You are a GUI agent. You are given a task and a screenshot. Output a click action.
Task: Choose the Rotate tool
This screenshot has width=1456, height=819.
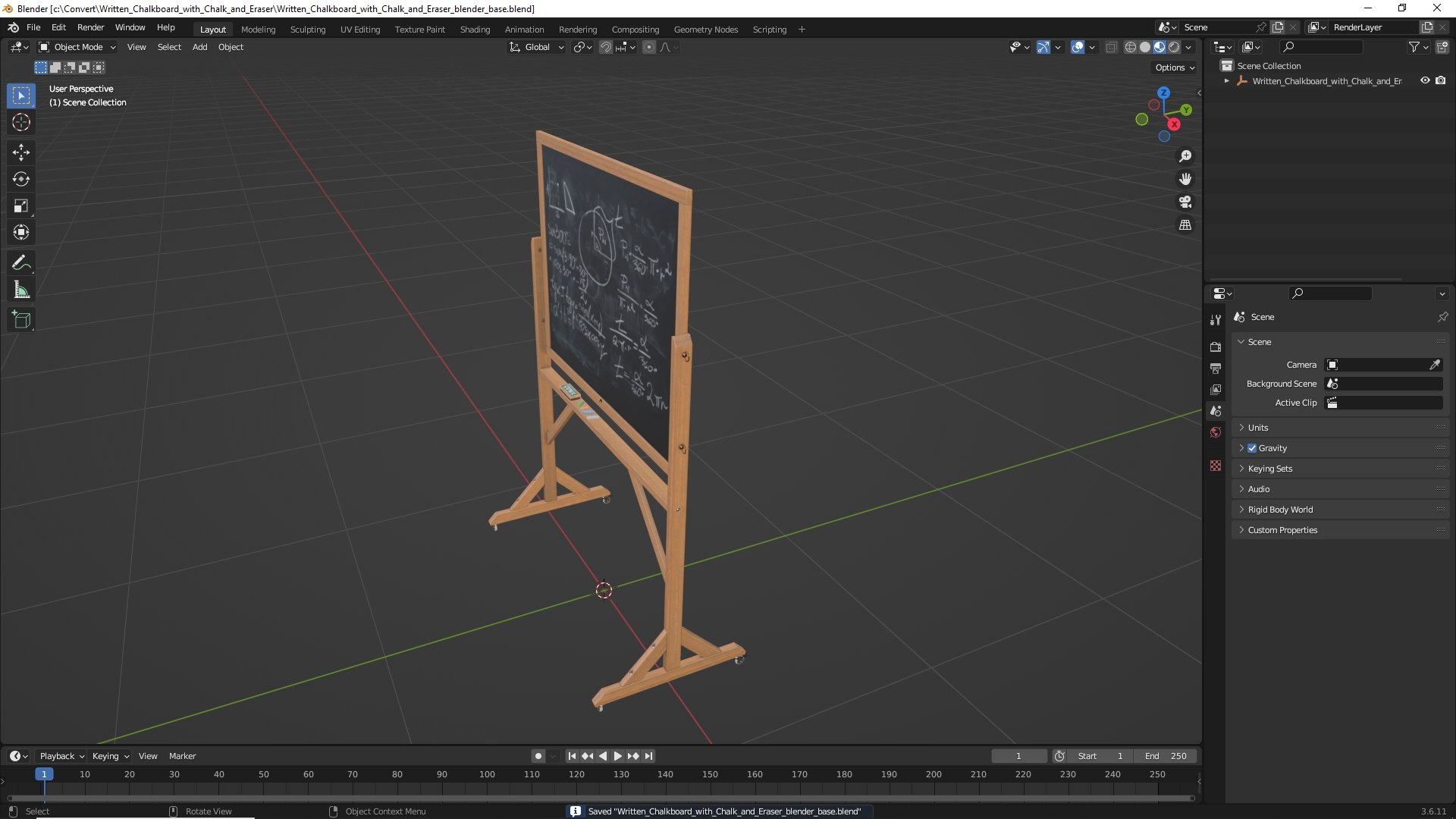click(21, 179)
